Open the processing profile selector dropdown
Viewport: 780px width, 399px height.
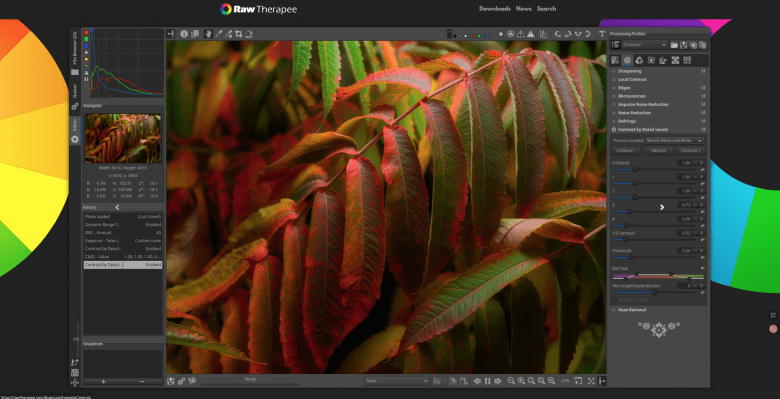[x=645, y=45]
